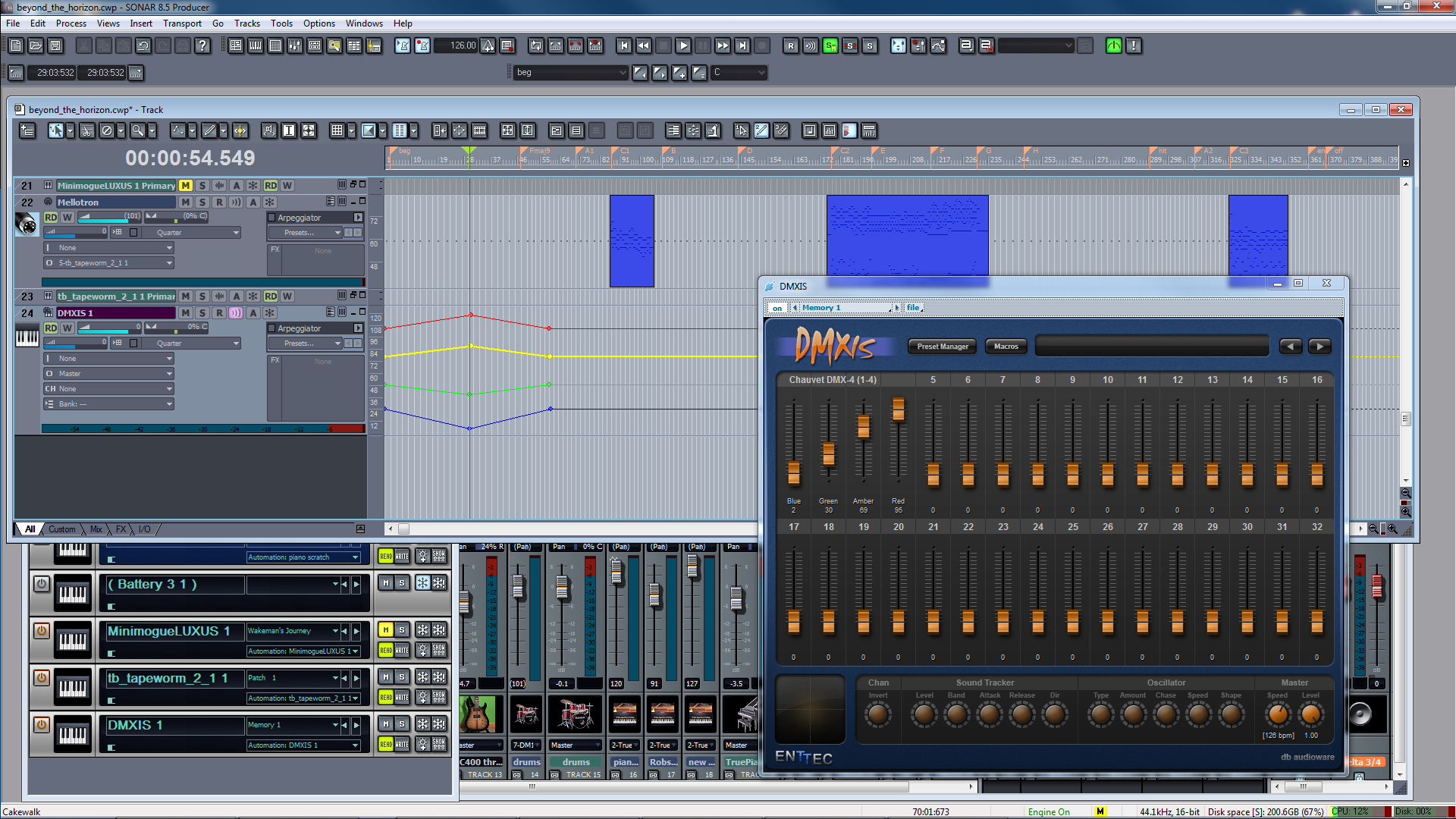This screenshot has width=1456, height=819.
Task: Click the Green channel fader in DMXIS
Action: tap(828, 453)
